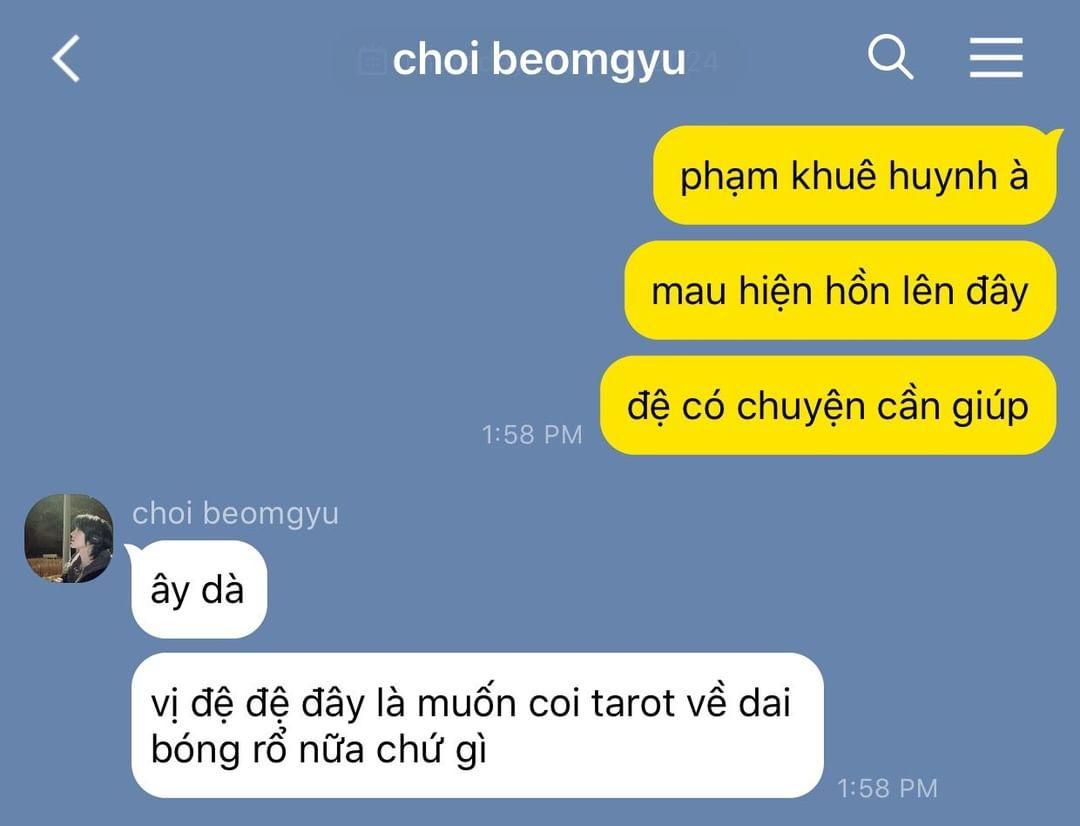This screenshot has height=826, width=1080.
Task: Open the hamburger menu icon
Action: point(996,58)
